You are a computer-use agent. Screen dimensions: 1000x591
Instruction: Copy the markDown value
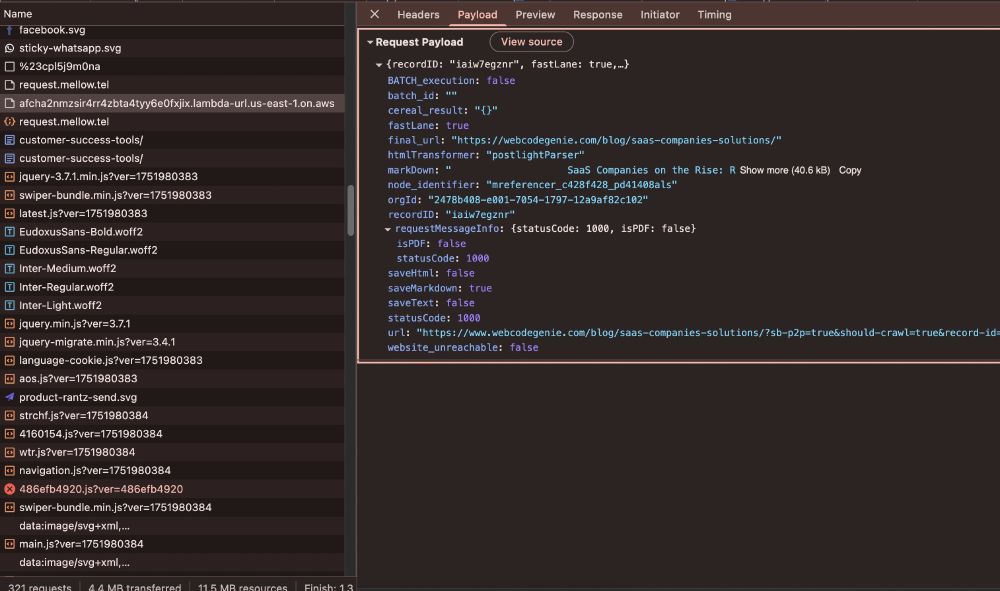click(849, 170)
